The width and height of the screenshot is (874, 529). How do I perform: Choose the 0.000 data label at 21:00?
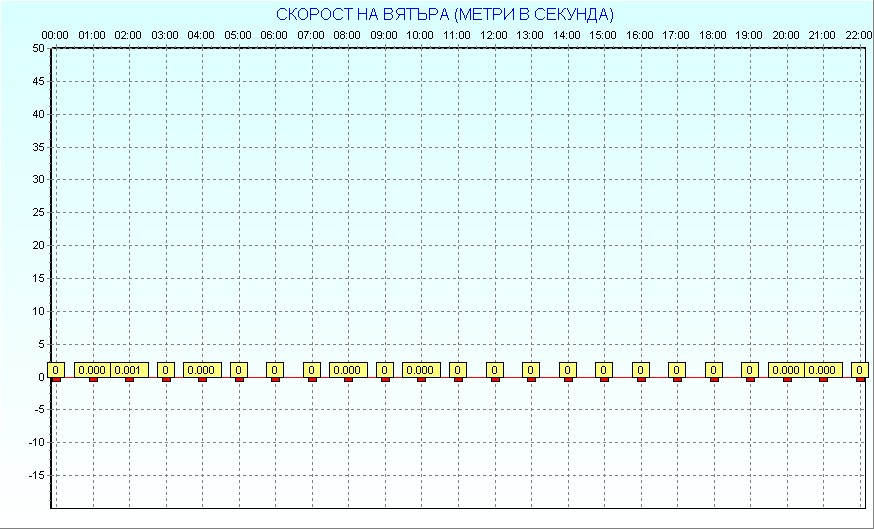[823, 370]
